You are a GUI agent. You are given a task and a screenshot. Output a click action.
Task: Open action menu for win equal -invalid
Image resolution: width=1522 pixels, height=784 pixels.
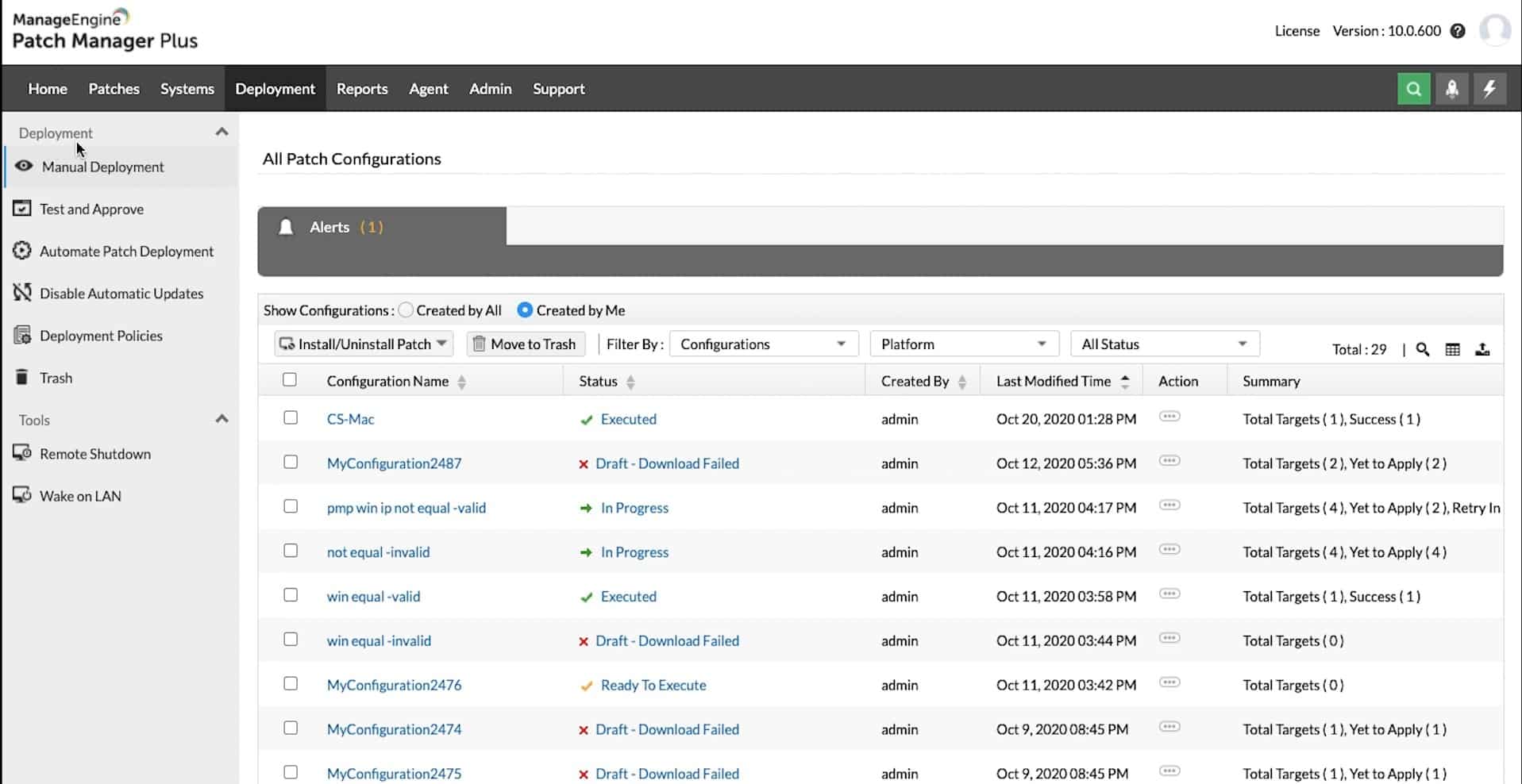[1169, 639]
